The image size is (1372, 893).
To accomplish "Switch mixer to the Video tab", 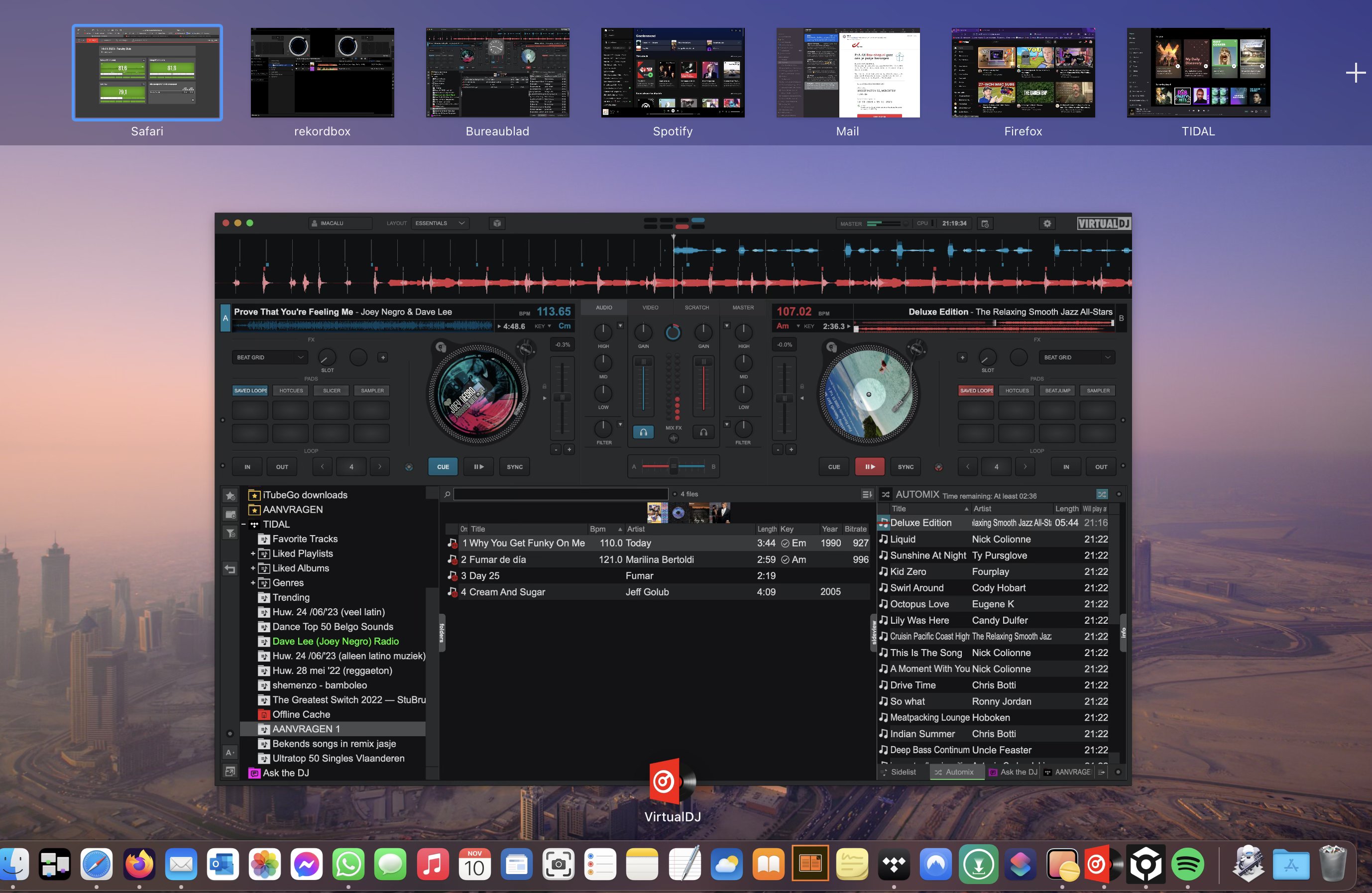I will click(650, 308).
